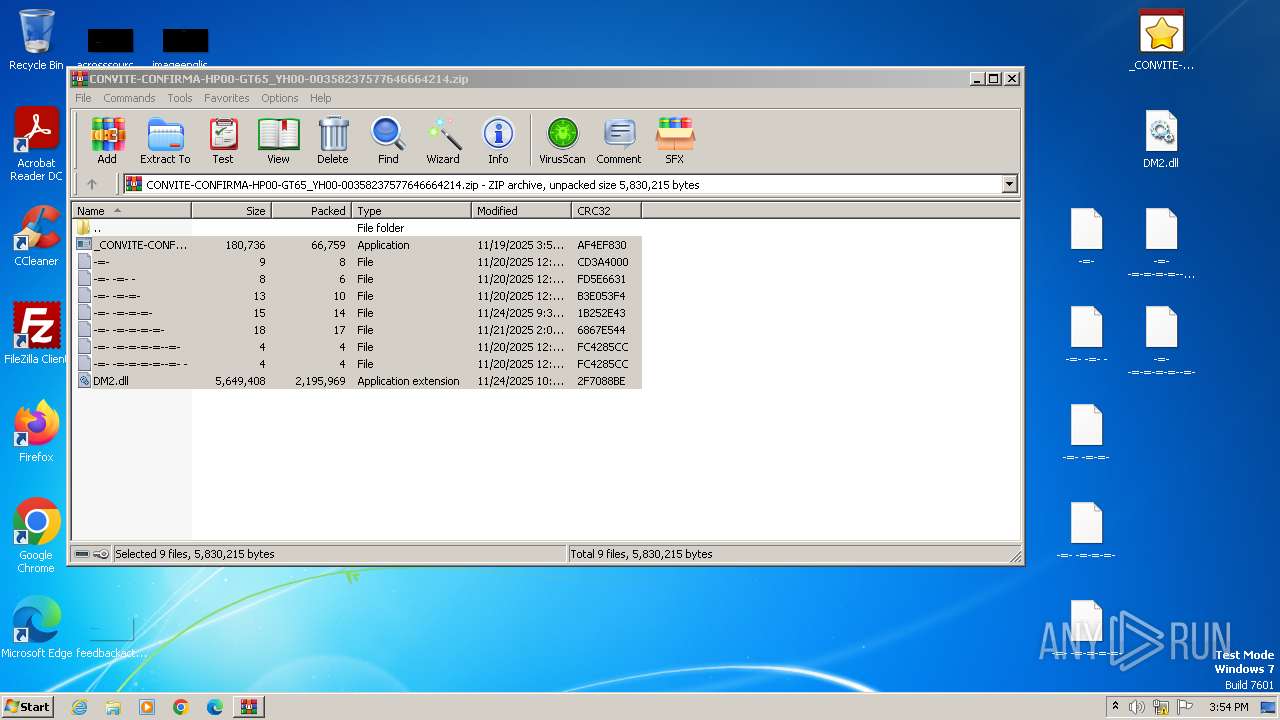Open Google Chrome desktop shortcut
Image resolution: width=1280 pixels, height=720 pixels.
[36, 536]
